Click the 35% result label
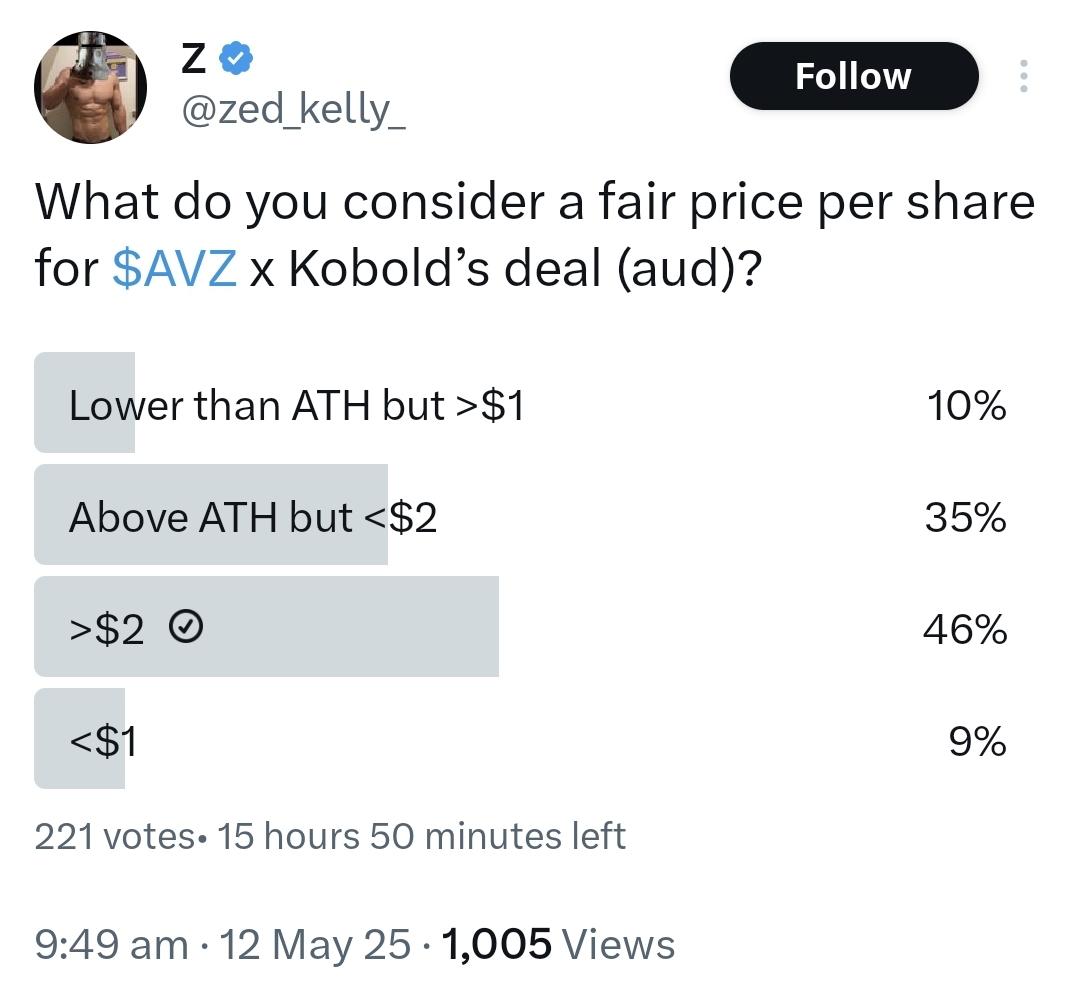 pyautogui.click(x=965, y=517)
